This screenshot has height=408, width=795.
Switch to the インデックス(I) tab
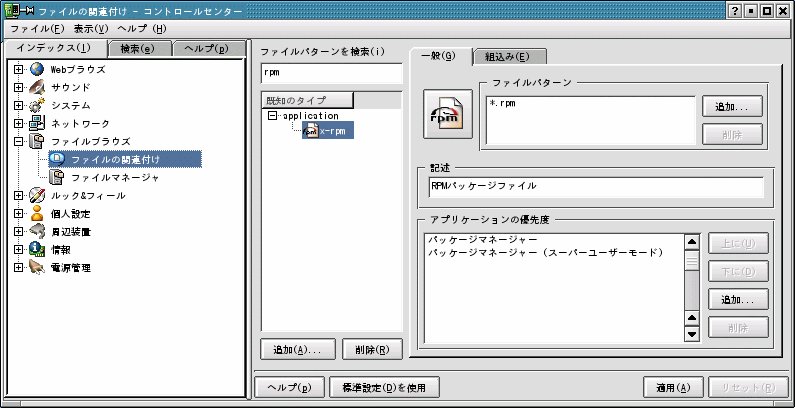point(54,48)
